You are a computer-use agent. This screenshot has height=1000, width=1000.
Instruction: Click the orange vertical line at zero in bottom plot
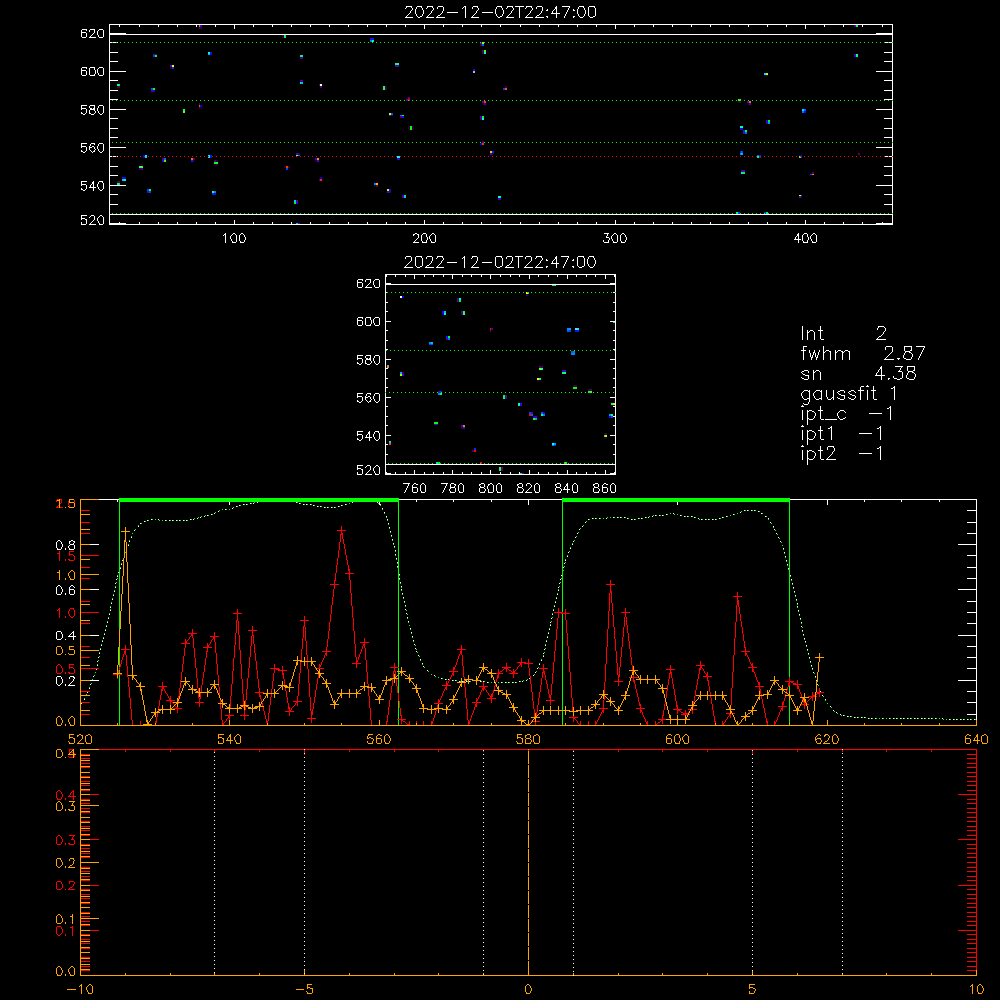(x=528, y=862)
